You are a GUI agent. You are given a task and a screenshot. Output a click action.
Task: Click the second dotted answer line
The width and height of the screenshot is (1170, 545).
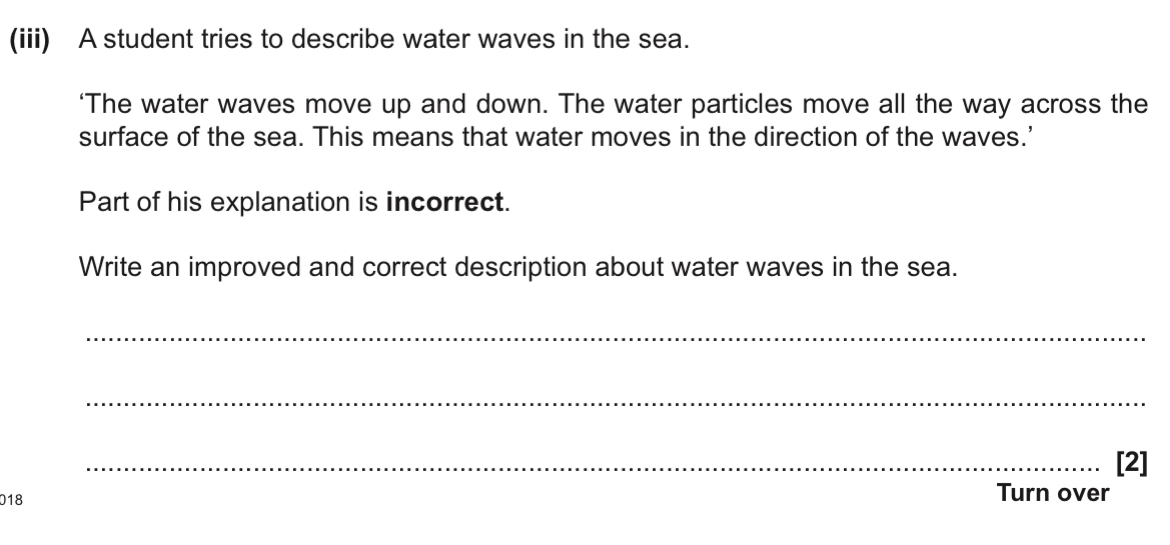click(x=616, y=404)
